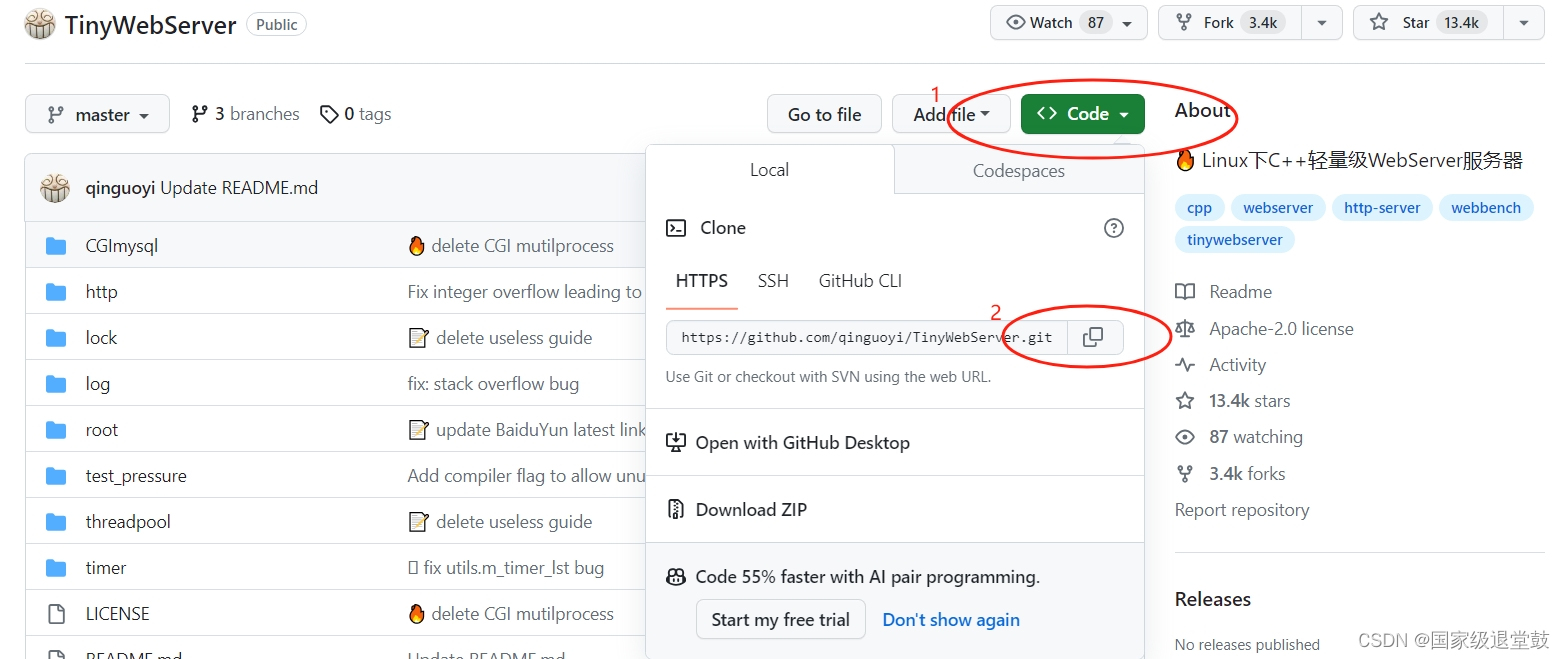Open the Watch notifications dropdown
Image resolution: width=1565 pixels, height=659 pixels.
click(1068, 23)
